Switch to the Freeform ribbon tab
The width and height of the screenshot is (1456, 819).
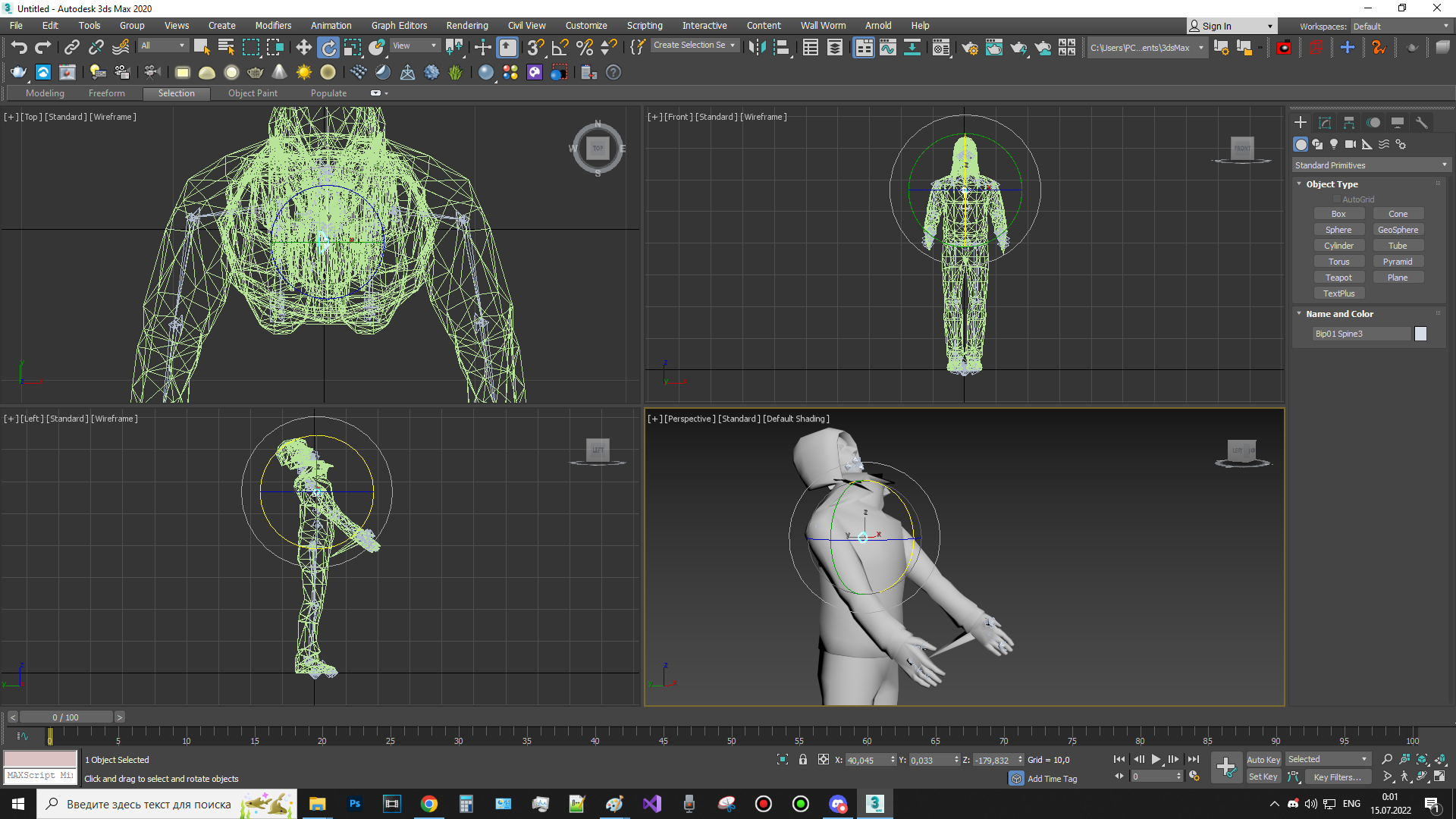[106, 93]
